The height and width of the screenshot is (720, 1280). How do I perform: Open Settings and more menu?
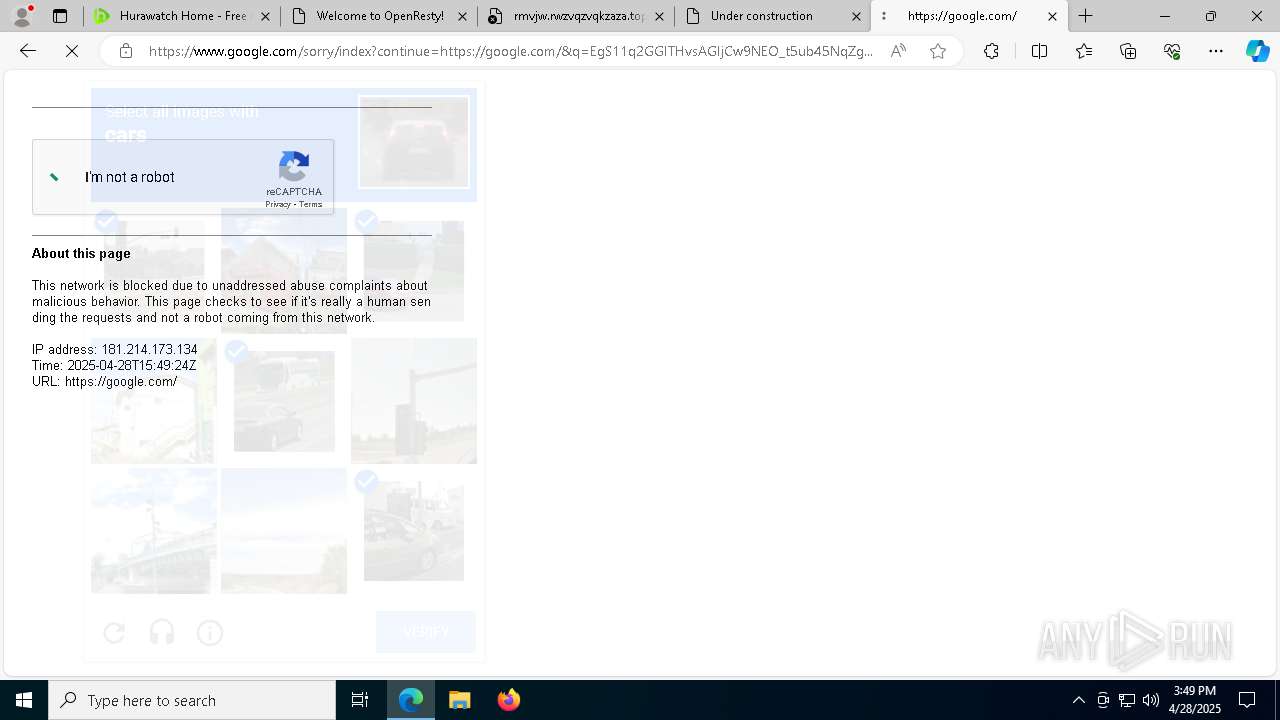click(x=1216, y=51)
